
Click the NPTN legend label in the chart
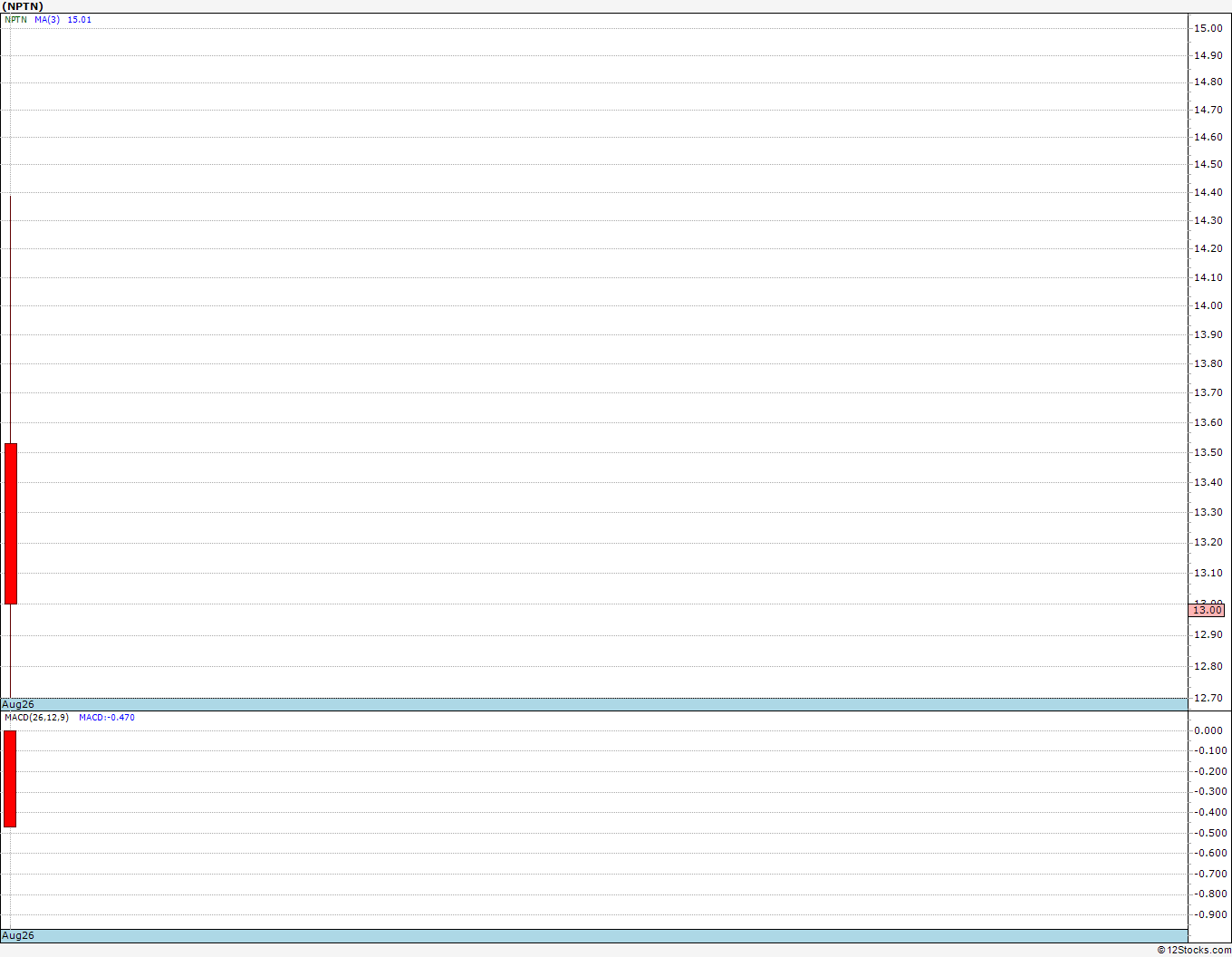[x=15, y=19]
